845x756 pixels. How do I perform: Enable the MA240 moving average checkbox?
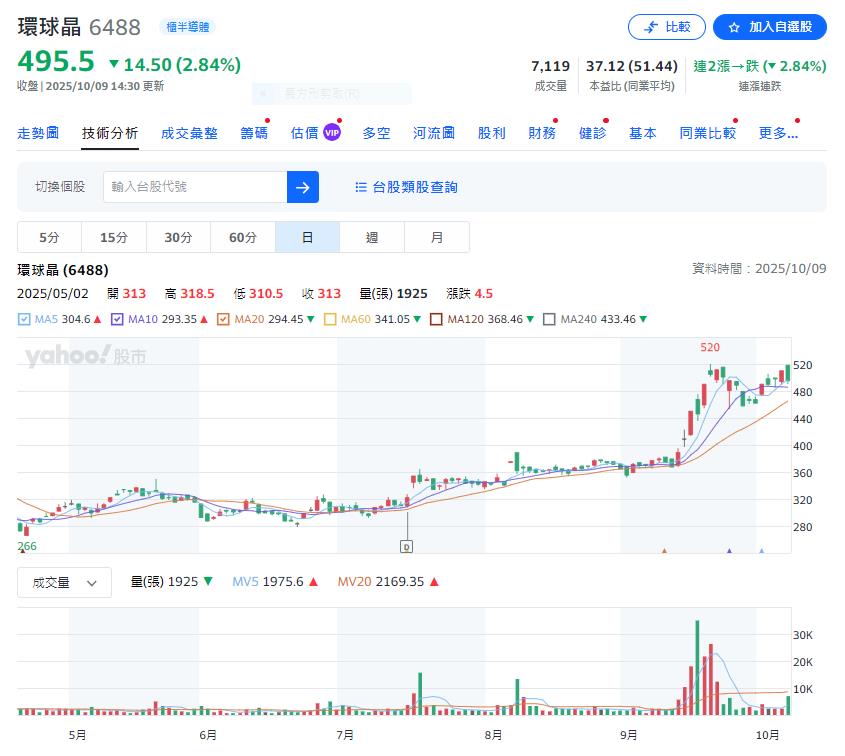pyautogui.click(x=549, y=320)
